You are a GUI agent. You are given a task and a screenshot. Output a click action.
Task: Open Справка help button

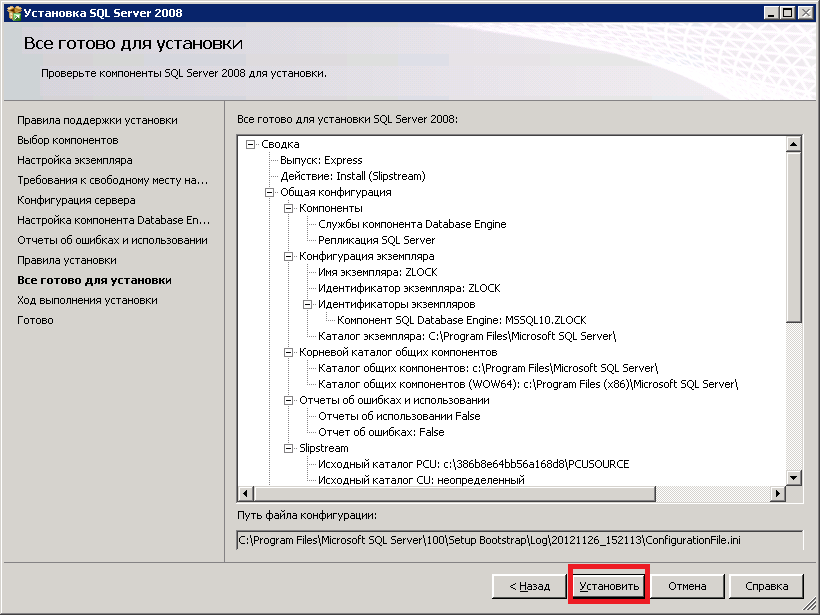click(x=767, y=586)
